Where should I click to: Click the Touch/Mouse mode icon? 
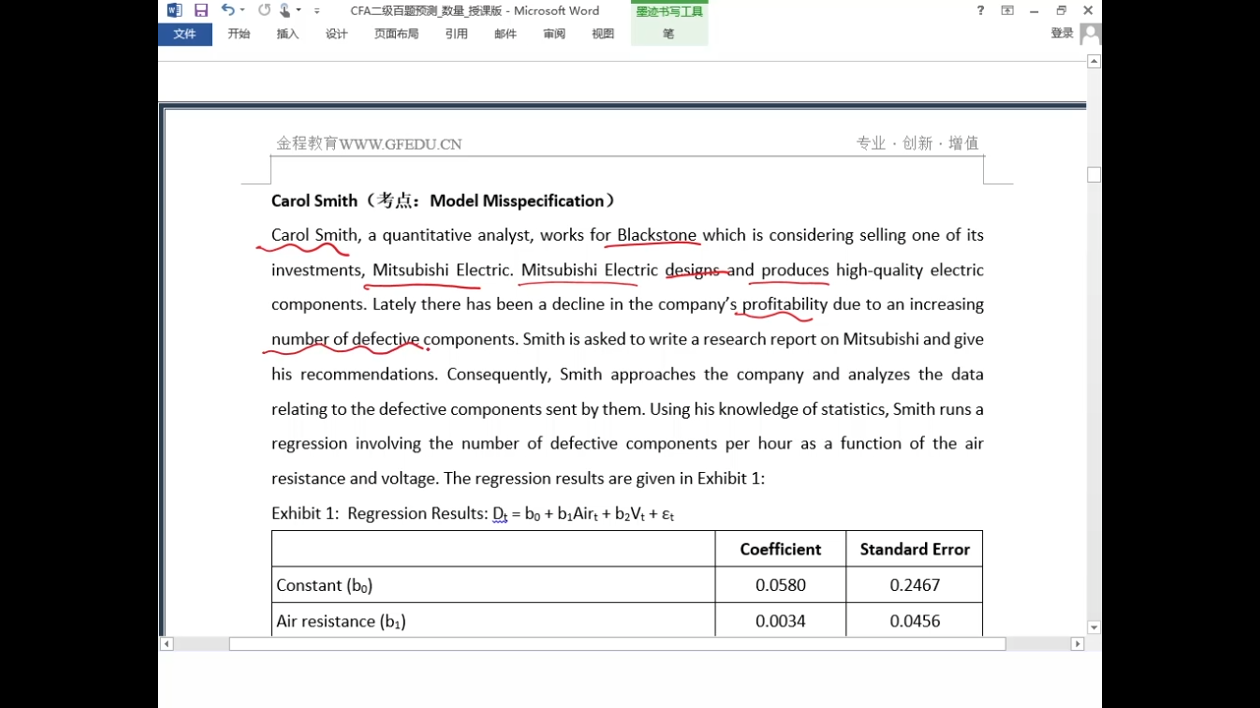pos(285,11)
